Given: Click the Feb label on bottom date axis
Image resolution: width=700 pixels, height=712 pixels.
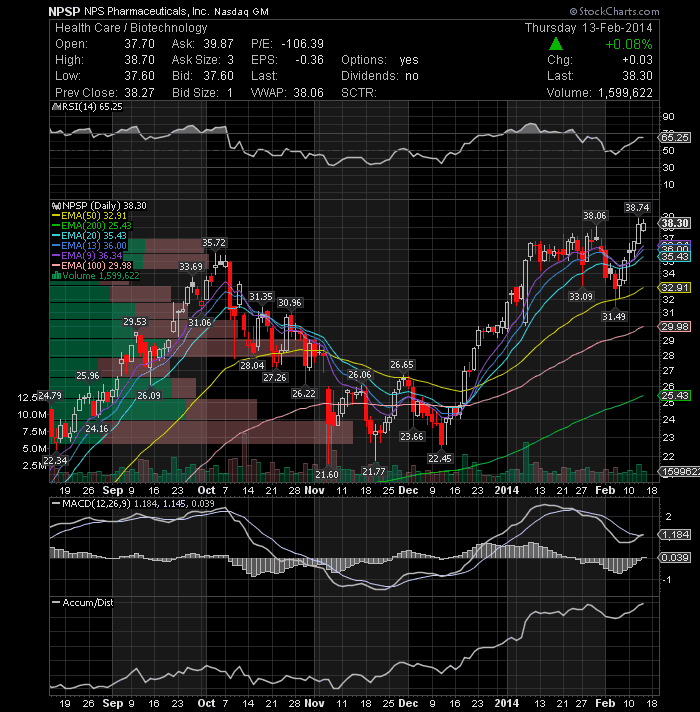Looking at the screenshot, I should (x=605, y=703).
